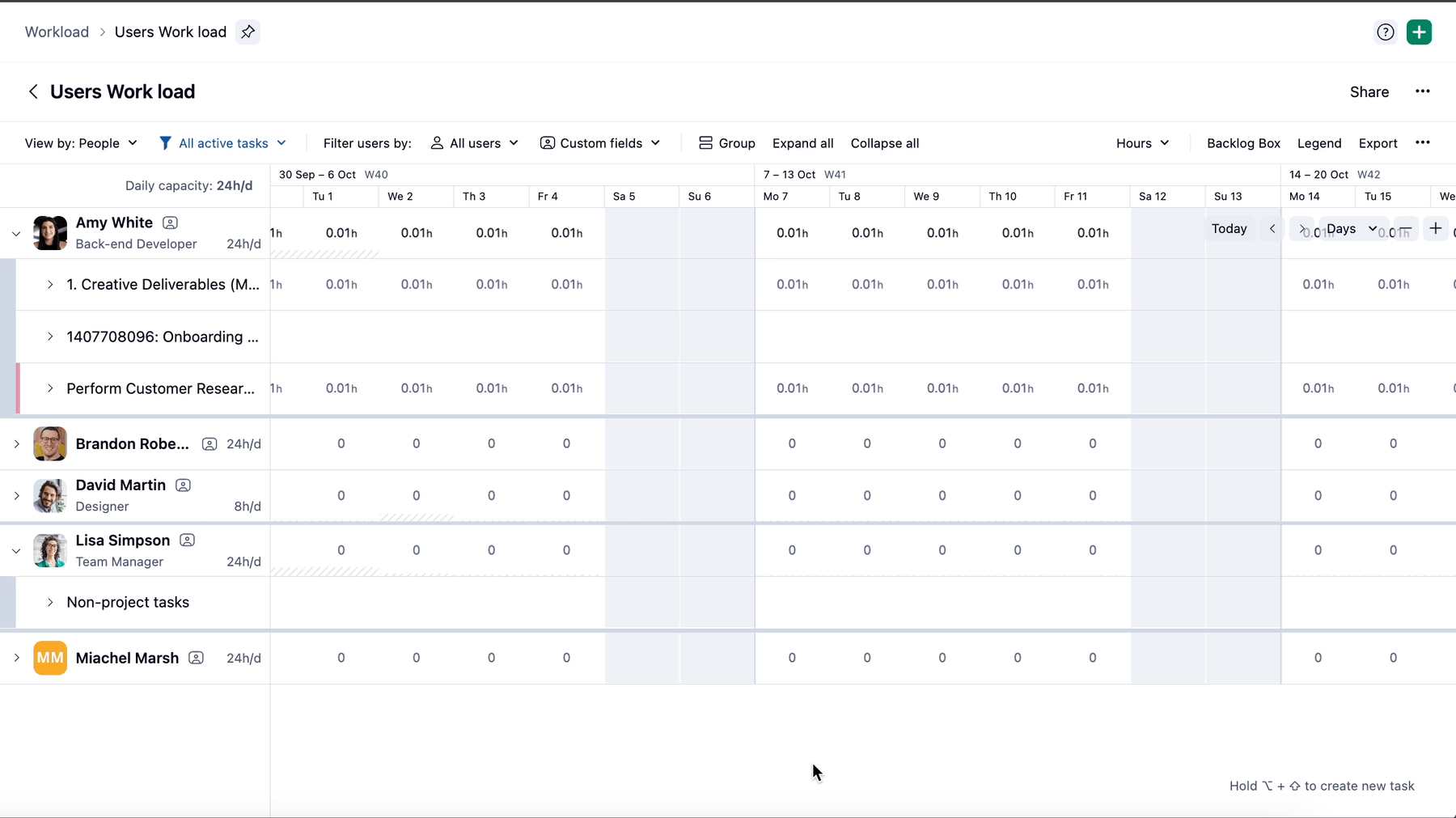Open the header three-dots options menu
Screen dimensions: 1456x818
point(1423,91)
